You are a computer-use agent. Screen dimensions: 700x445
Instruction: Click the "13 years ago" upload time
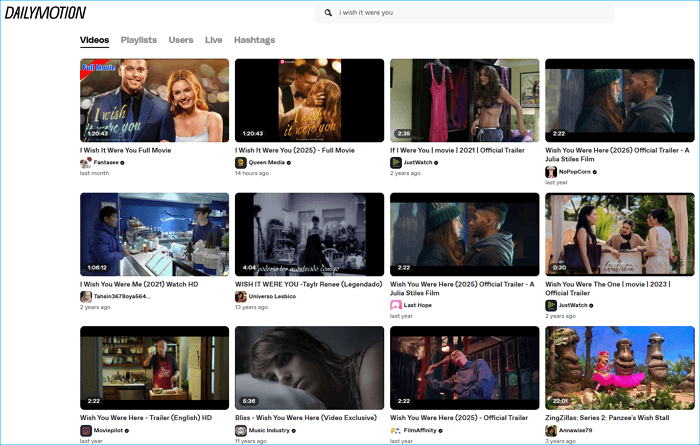coord(251,307)
